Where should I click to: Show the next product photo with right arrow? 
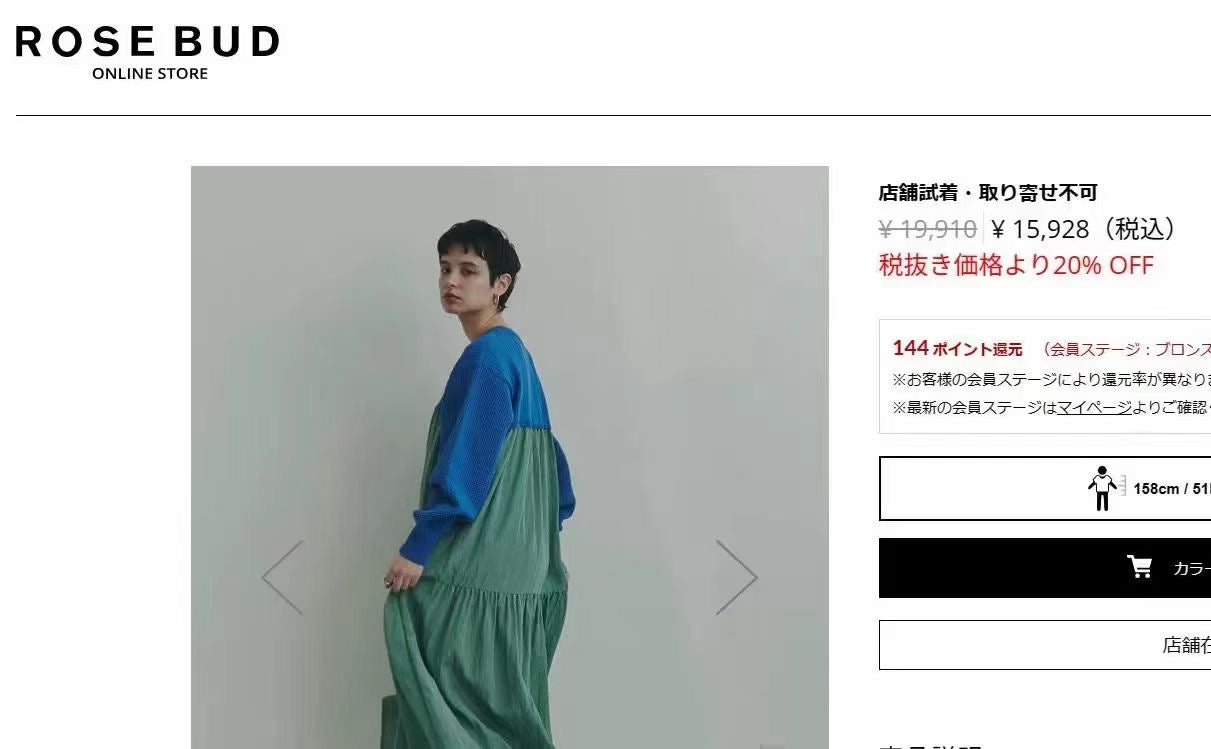[x=737, y=577]
